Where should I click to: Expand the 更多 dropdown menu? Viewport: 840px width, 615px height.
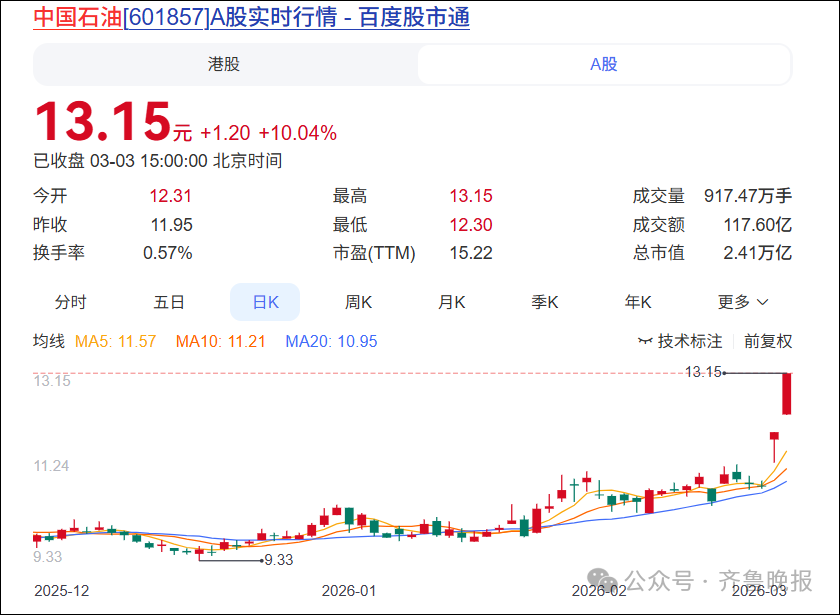pyautogui.click(x=735, y=302)
